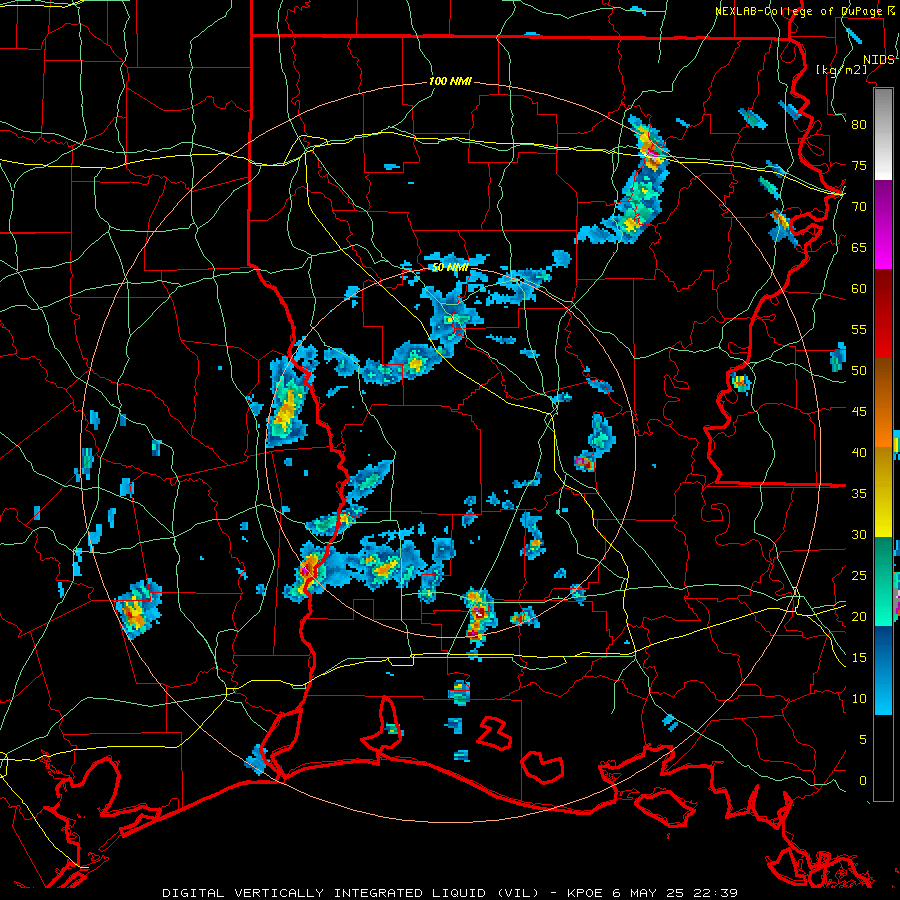This screenshot has width=900, height=900.
Task: Click the 100 NMI range ring label
Action: [x=450, y=82]
